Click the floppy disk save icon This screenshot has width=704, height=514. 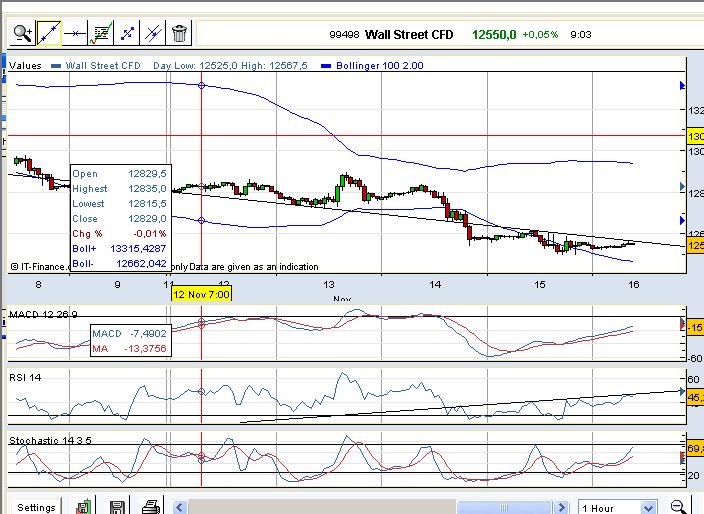[117, 507]
